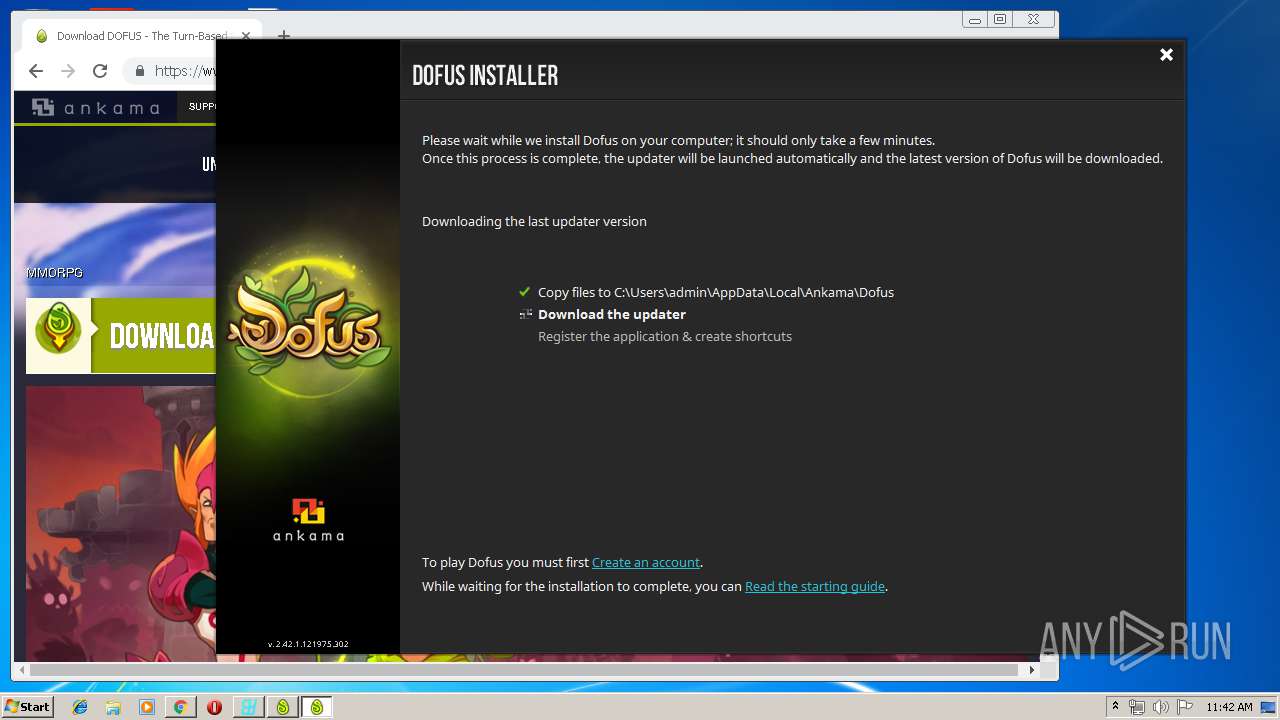Click the Ankama logo in installer sidebar
Viewport: 1280px width, 720px height.
coord(308,520)
